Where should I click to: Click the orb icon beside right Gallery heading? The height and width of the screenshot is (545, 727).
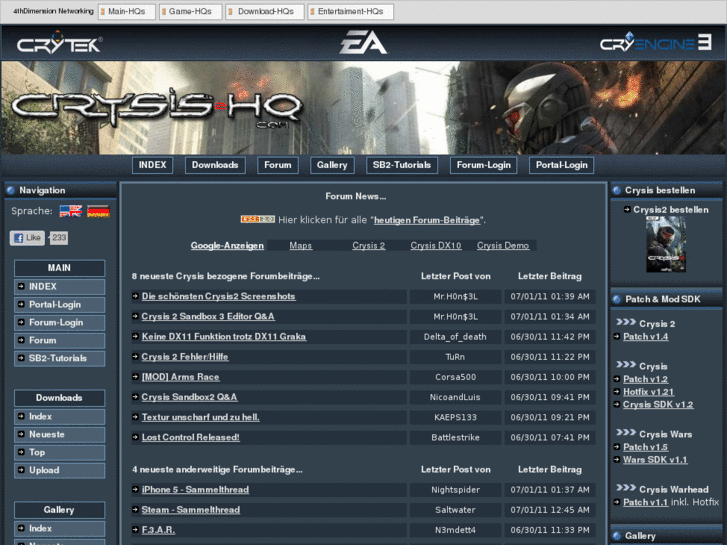coord(617,536)
